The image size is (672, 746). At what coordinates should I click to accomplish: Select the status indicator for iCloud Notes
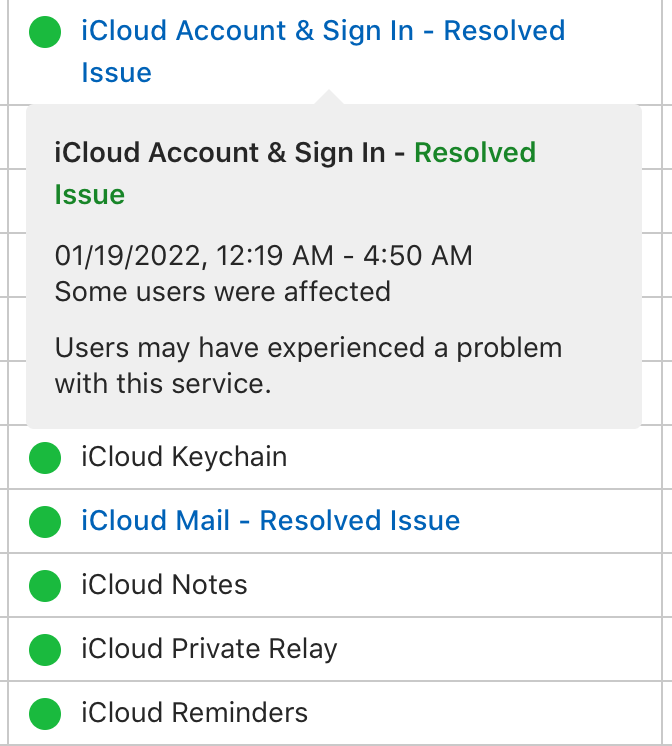coord(45,585)
